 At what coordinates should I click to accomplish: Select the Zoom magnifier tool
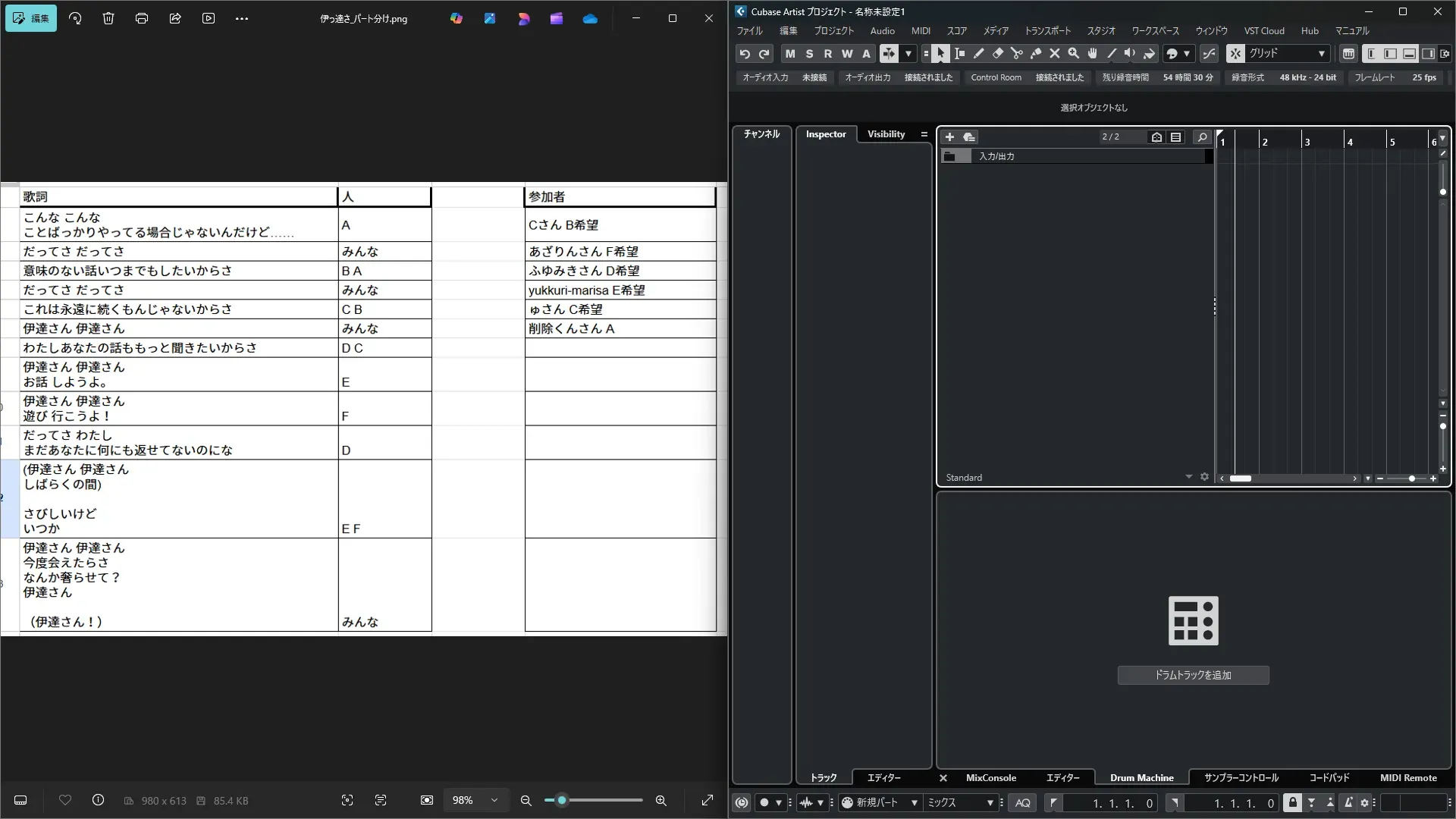1073,54
